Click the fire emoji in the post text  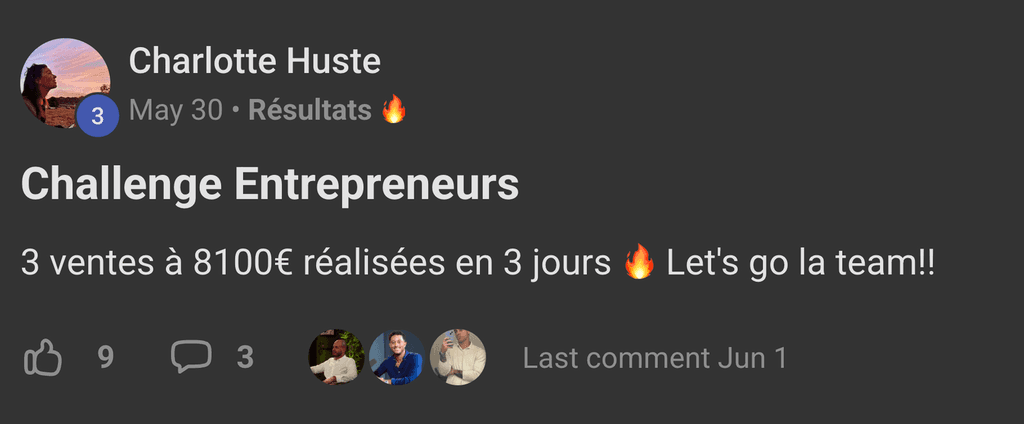pos(639,263)
